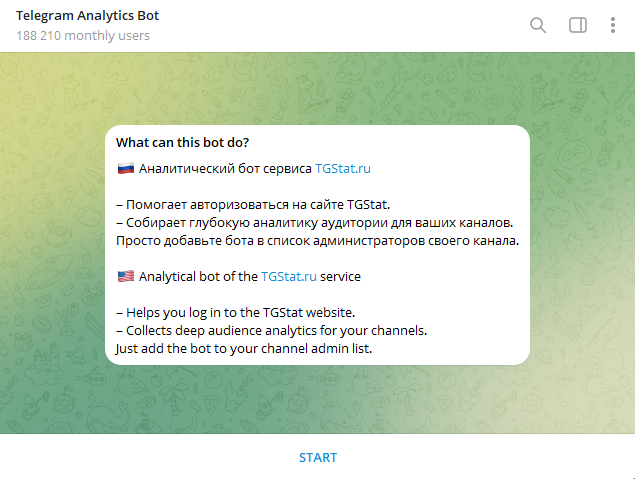Open the three-dot more options menu
The width and height of the screenshot is (635, 479).
tap(613, 25)
